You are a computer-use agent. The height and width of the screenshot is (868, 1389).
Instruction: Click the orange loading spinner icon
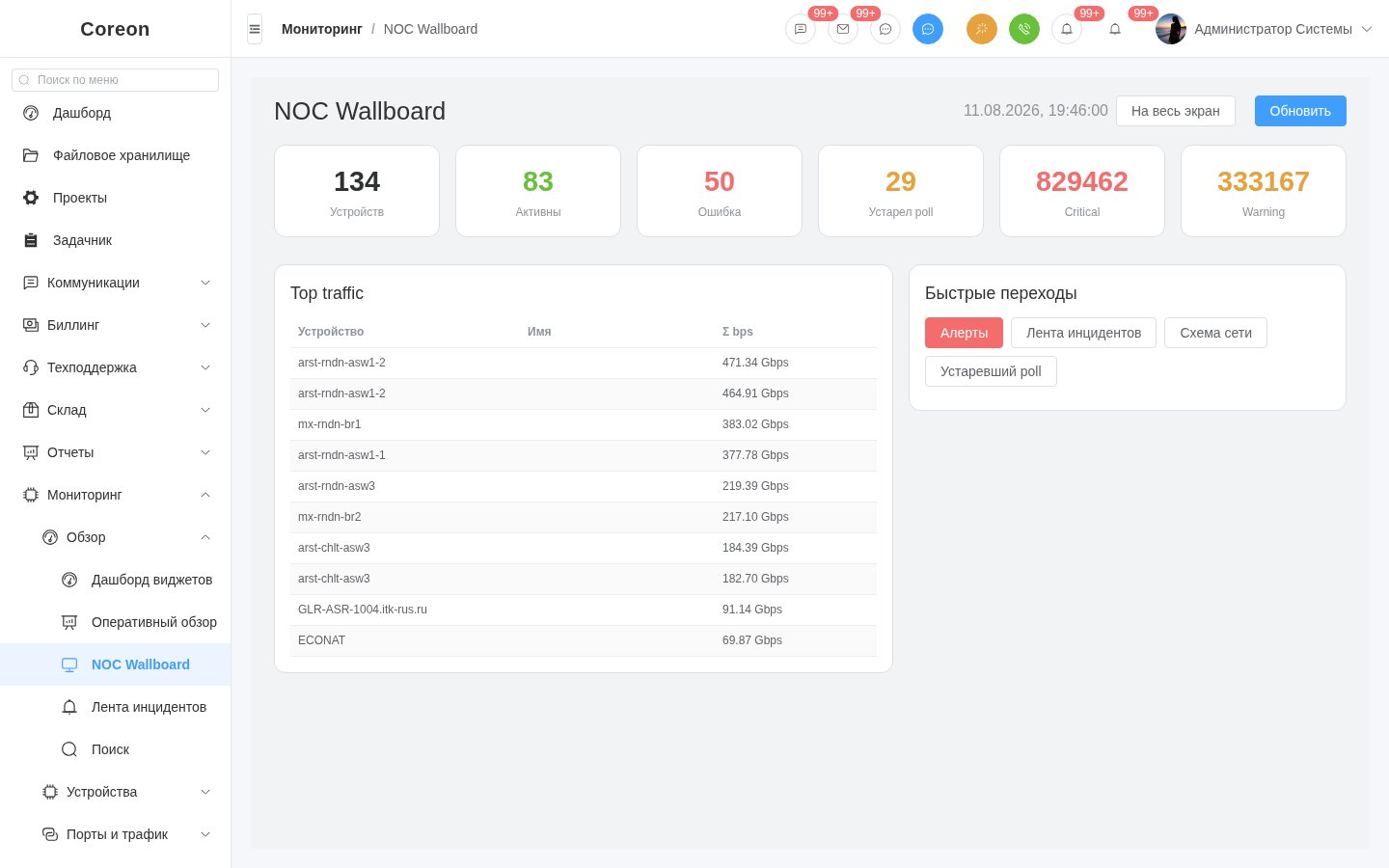click(982, 29)
